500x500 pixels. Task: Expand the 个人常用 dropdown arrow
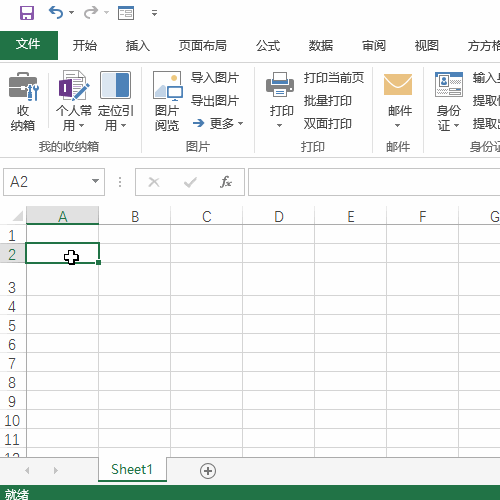81,126
